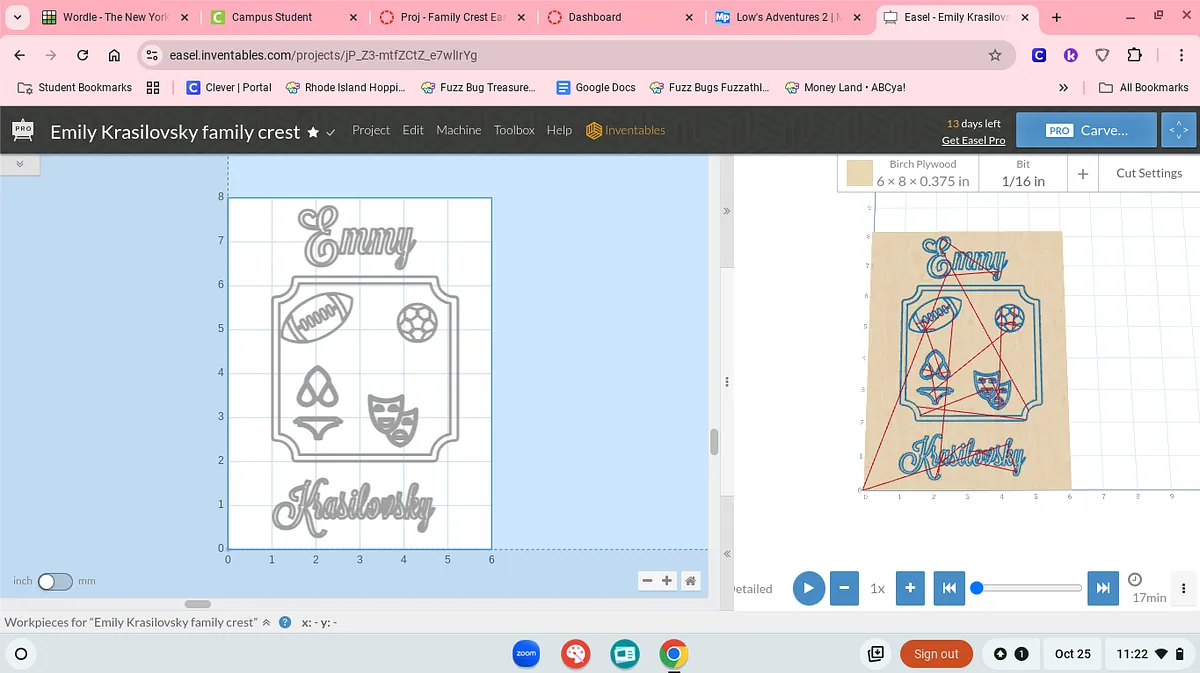Open the Easel PRO logo icon
1200x673 pixels.
point(23,131)
